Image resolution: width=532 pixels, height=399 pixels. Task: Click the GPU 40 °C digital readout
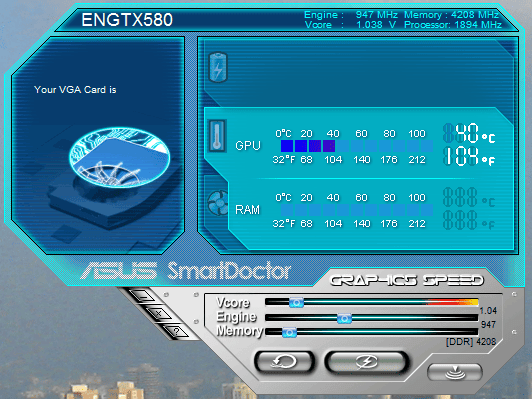click(469, 133)
